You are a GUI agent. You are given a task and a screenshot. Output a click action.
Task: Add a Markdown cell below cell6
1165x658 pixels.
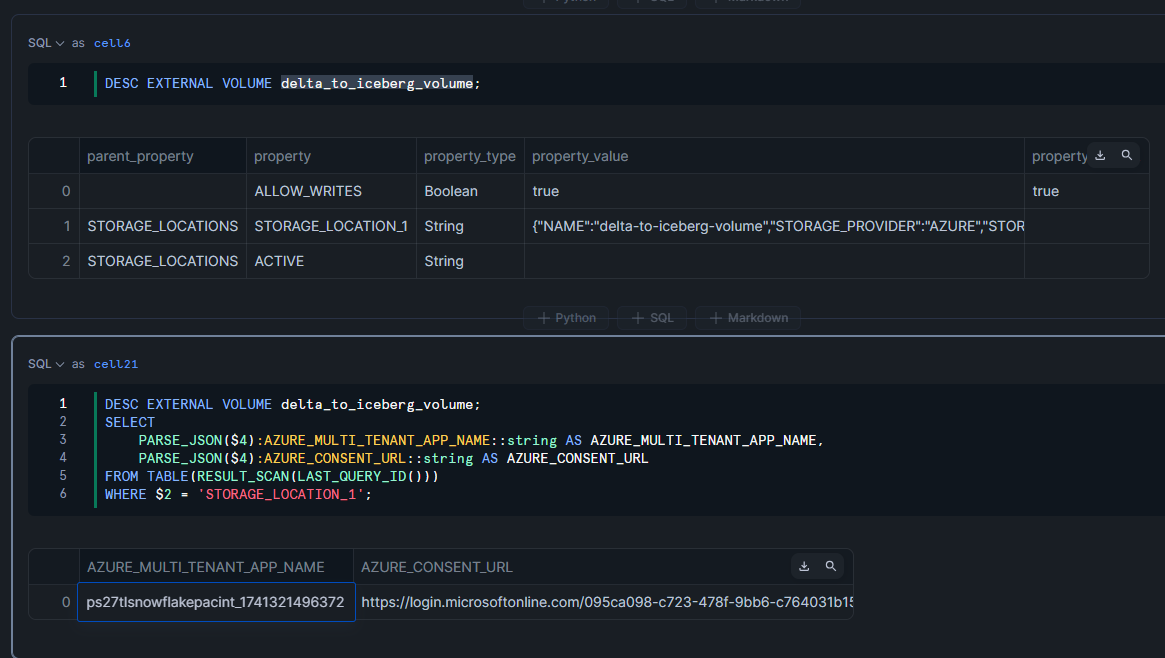[748, 318]
